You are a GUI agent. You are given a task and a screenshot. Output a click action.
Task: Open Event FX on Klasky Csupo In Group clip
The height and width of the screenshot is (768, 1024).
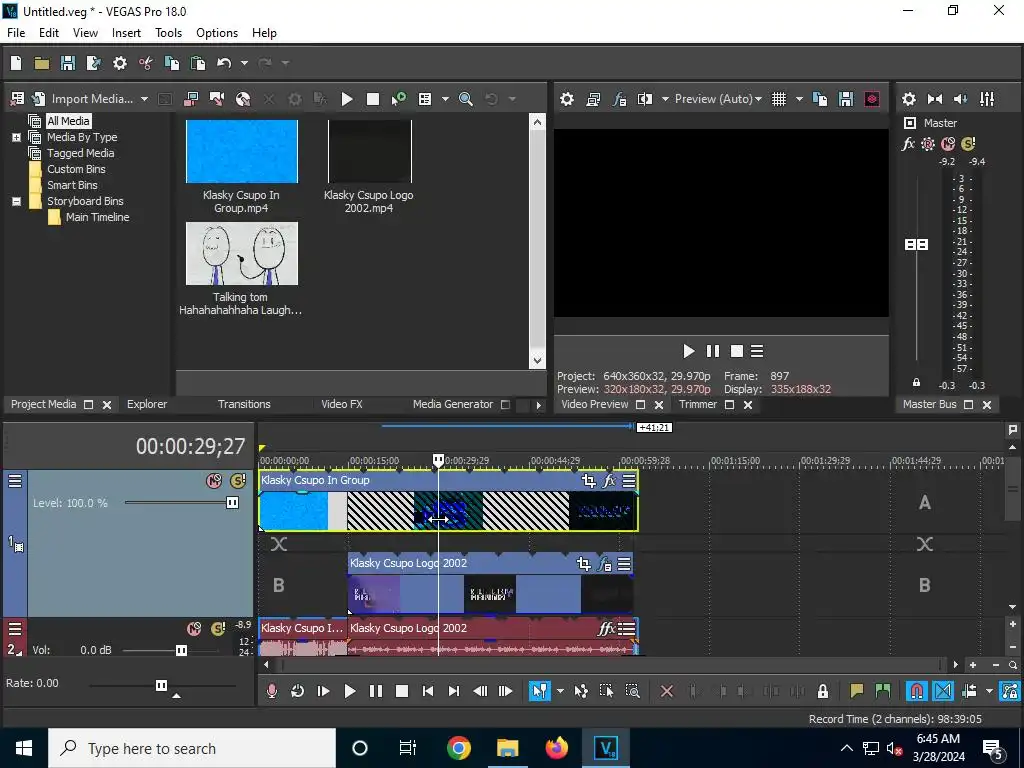[x=609, y=481]
